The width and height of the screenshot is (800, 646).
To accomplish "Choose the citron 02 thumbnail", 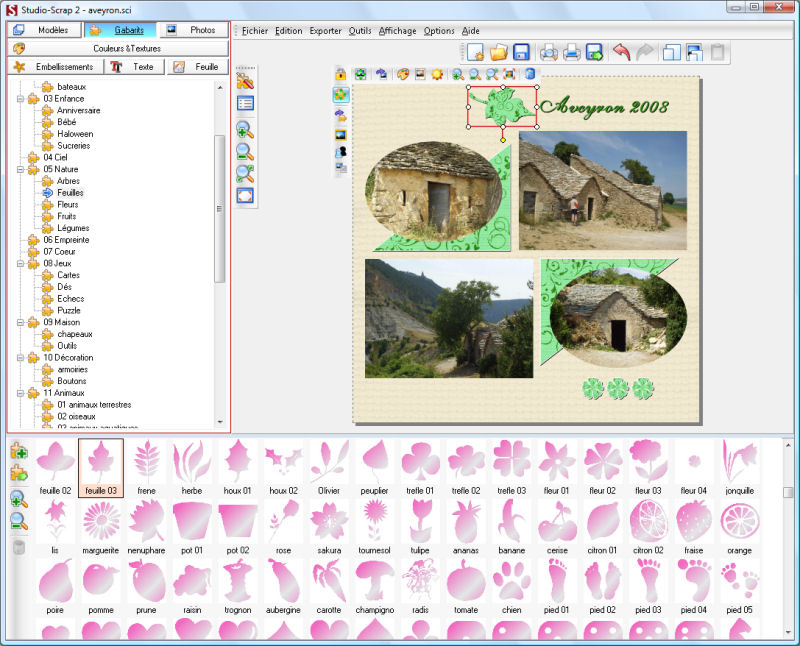I will pos(648,527).
